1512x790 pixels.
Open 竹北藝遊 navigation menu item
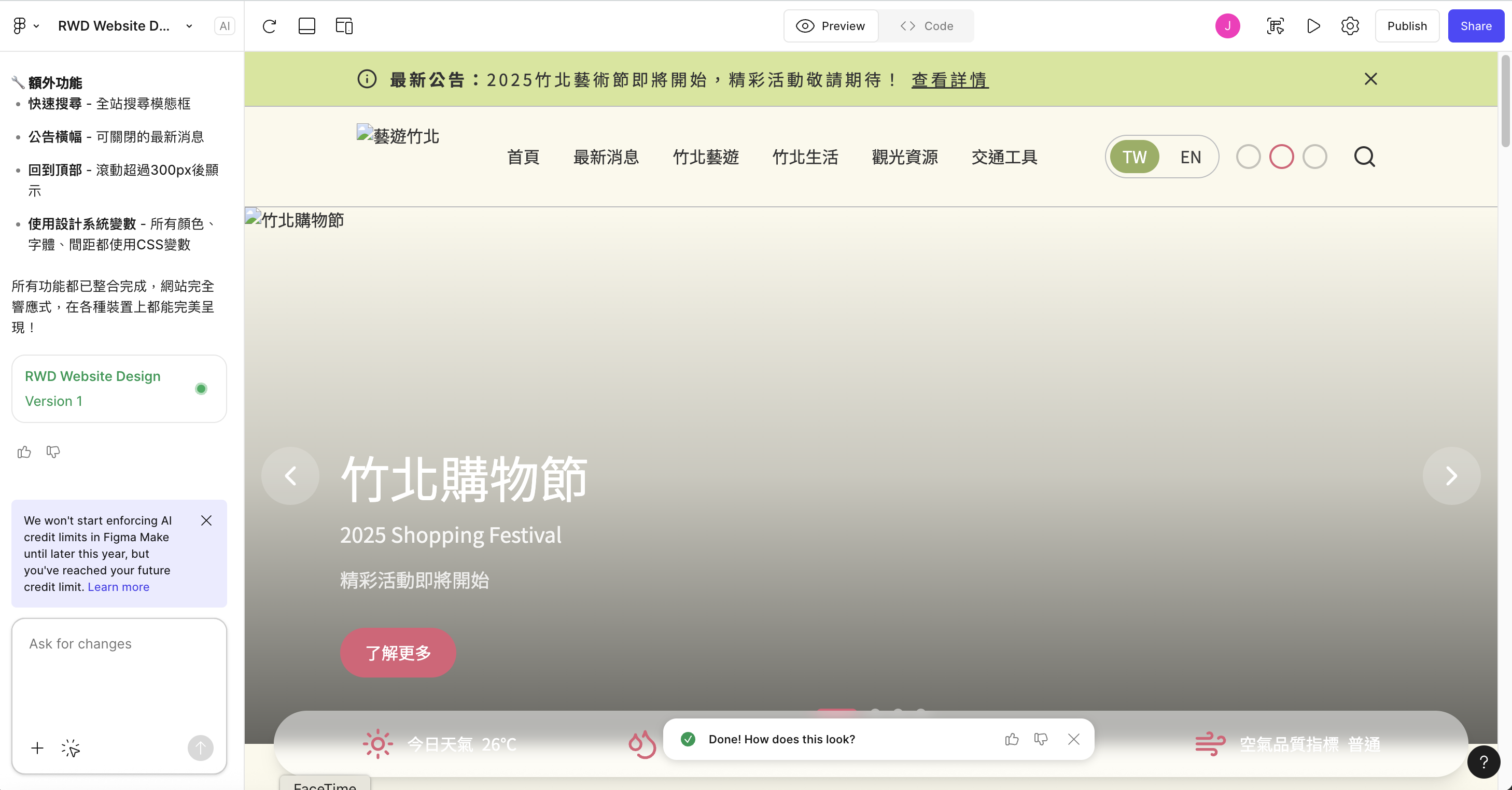pos(706,157)
